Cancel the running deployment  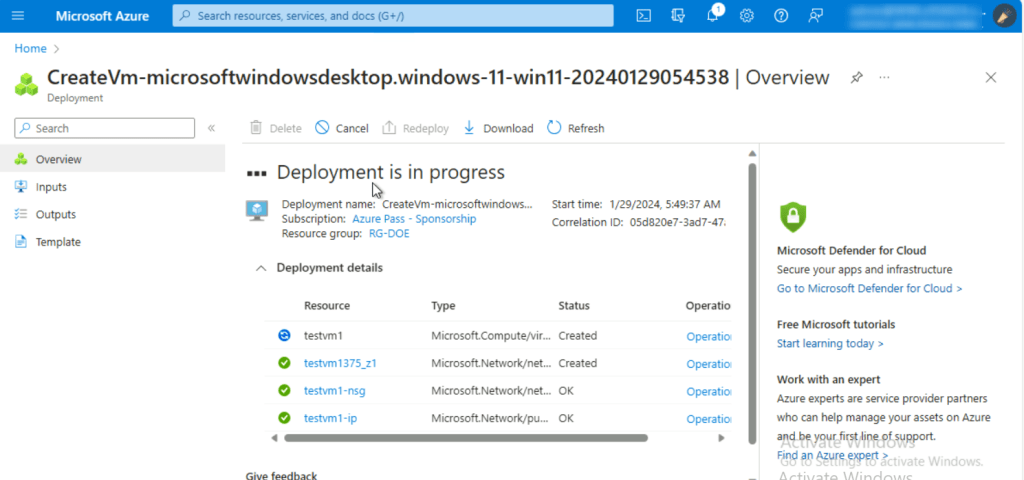click(x=342, y=128)
